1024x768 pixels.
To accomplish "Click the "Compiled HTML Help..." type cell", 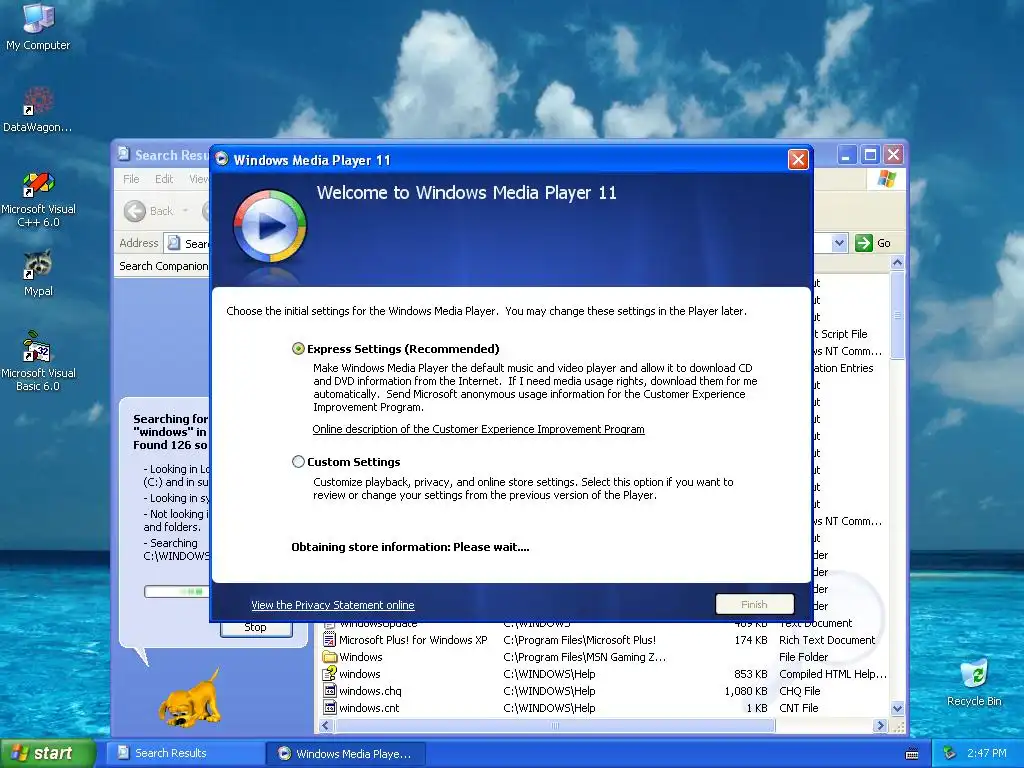I will point(833,674).
